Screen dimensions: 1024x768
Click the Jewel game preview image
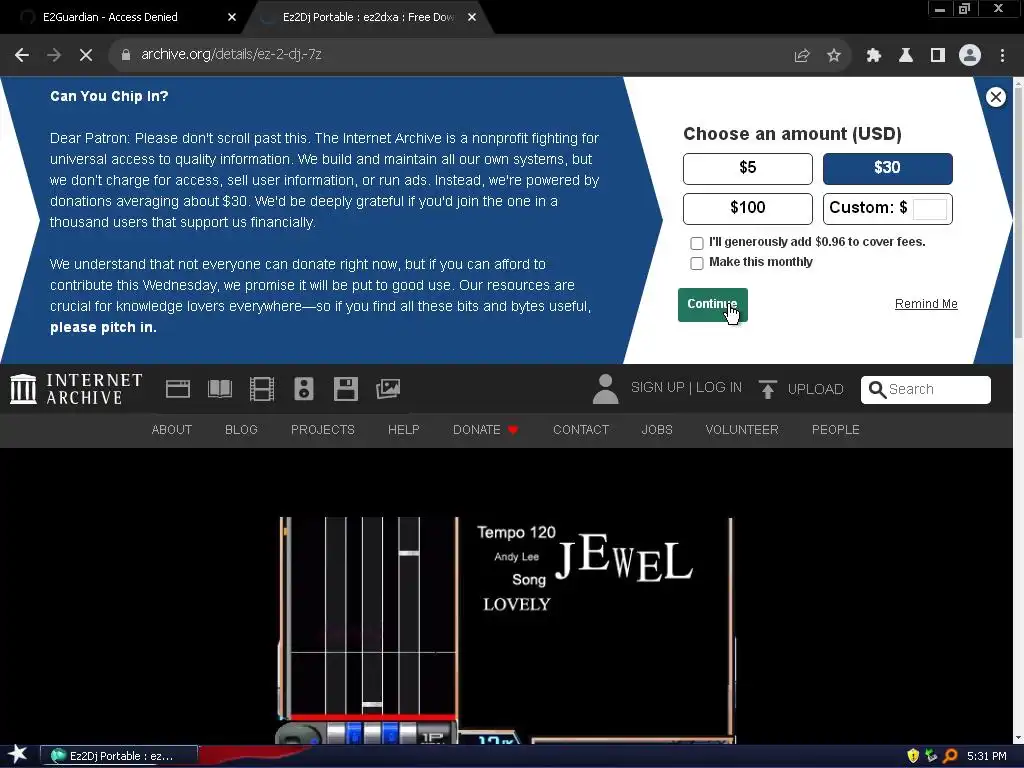[507, 630]
